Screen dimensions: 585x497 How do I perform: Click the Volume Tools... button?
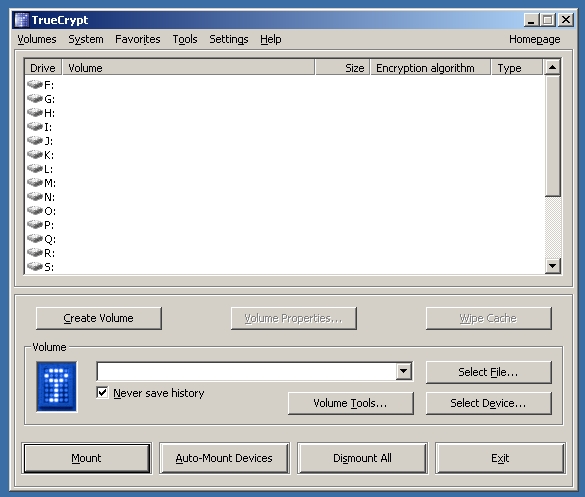pyautogui.click(x=351, y=403)
